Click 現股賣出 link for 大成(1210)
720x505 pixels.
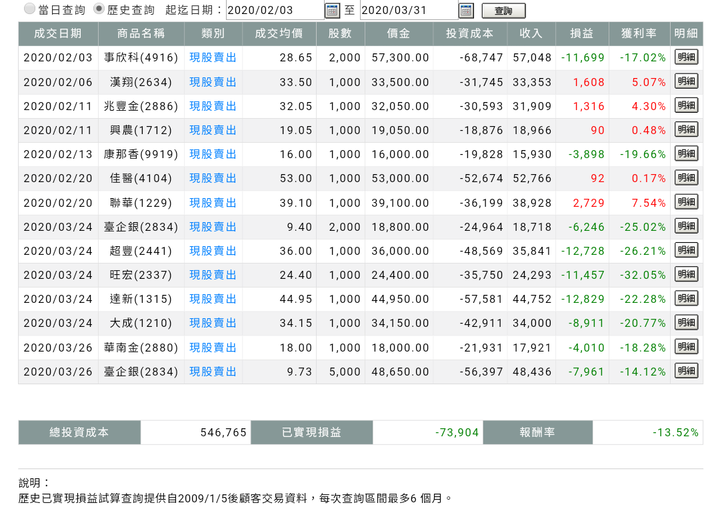(213, 323)
